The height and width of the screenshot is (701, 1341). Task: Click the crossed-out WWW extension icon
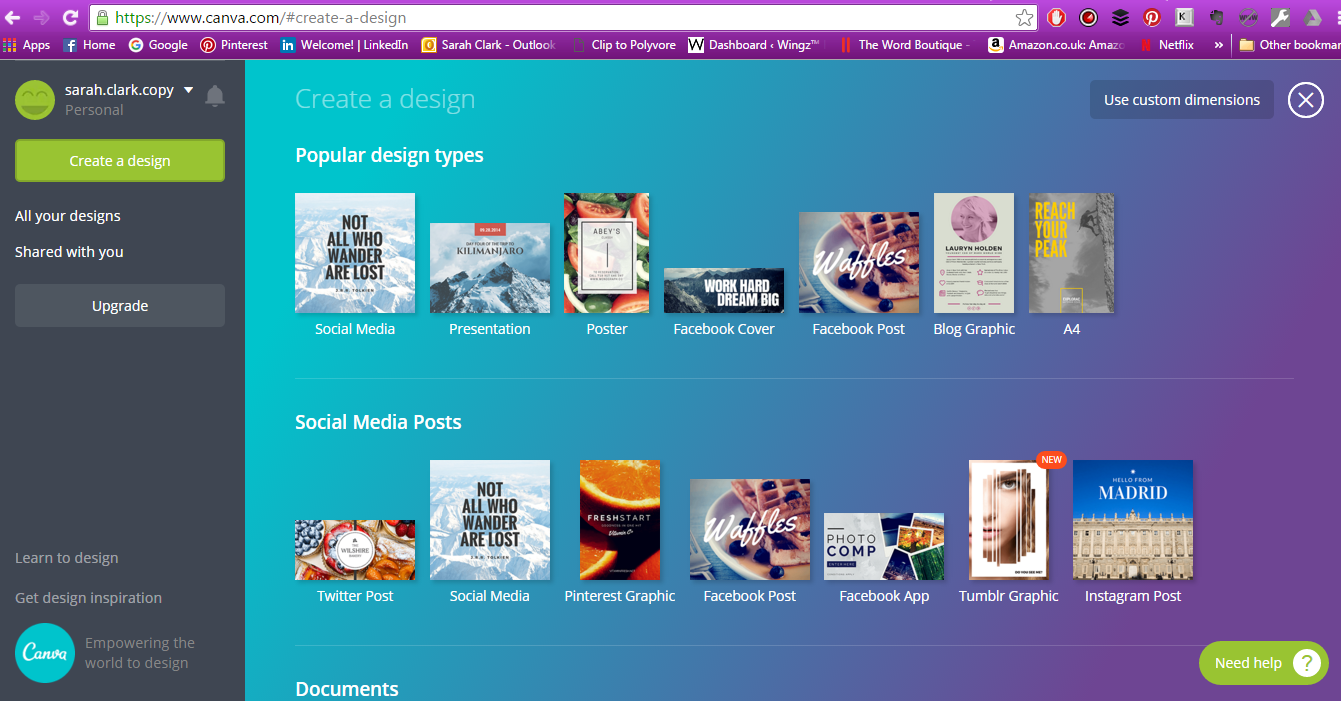(1248, 17)
